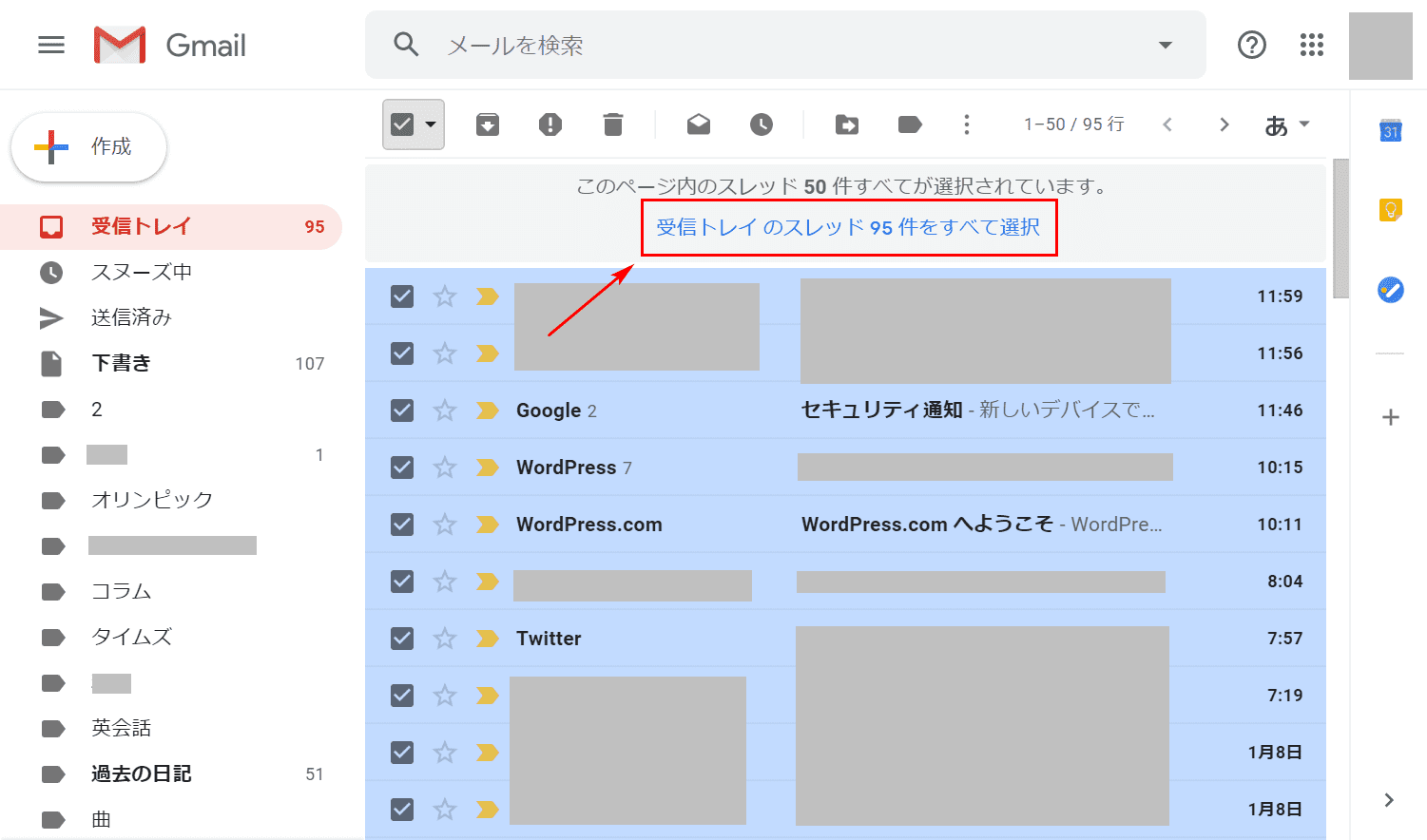Viewport: 1427px width, 840px height.
Task: Uncheck the WordPress 7 email checkbox
Action: (x=402, y=468)
